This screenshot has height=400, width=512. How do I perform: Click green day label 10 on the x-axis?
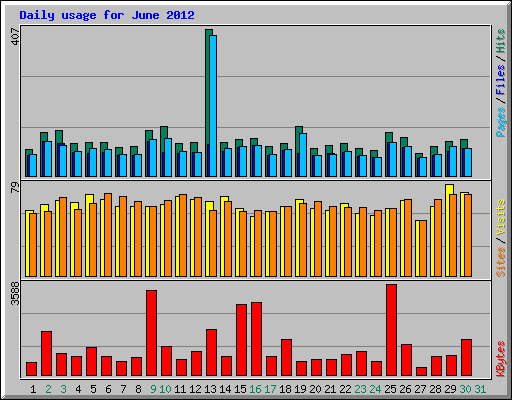(165, 389)
